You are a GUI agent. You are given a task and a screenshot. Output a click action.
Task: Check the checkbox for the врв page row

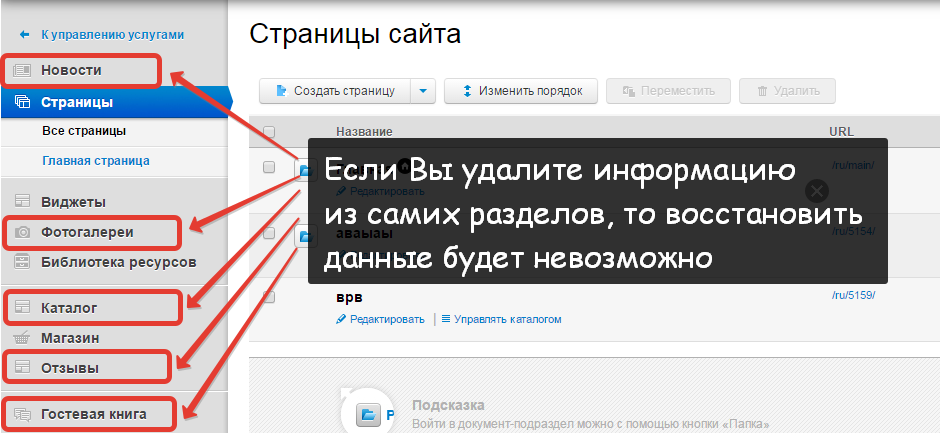(x=268, y=297)
